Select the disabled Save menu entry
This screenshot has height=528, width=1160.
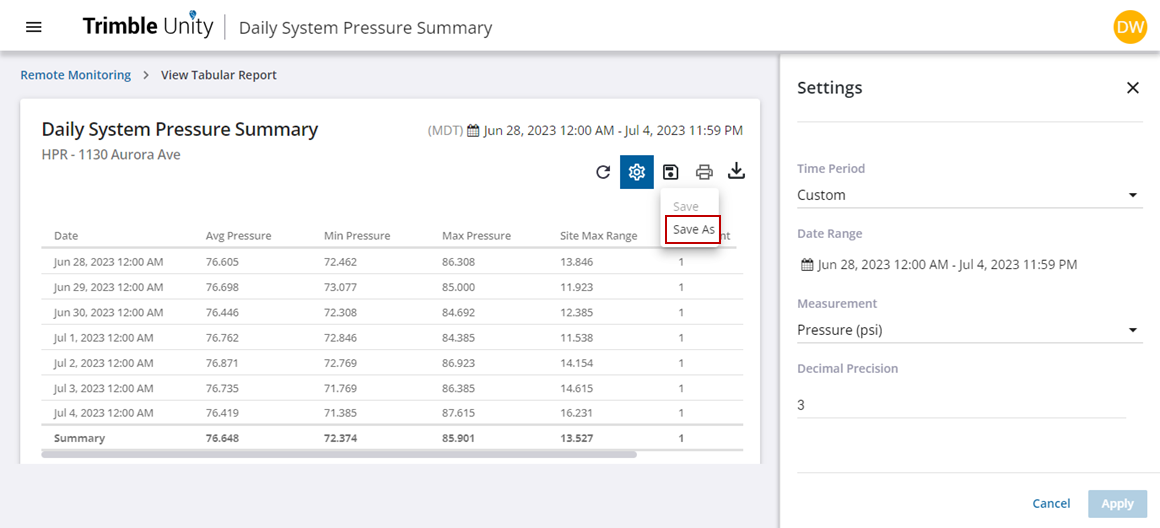click(686, 206)
